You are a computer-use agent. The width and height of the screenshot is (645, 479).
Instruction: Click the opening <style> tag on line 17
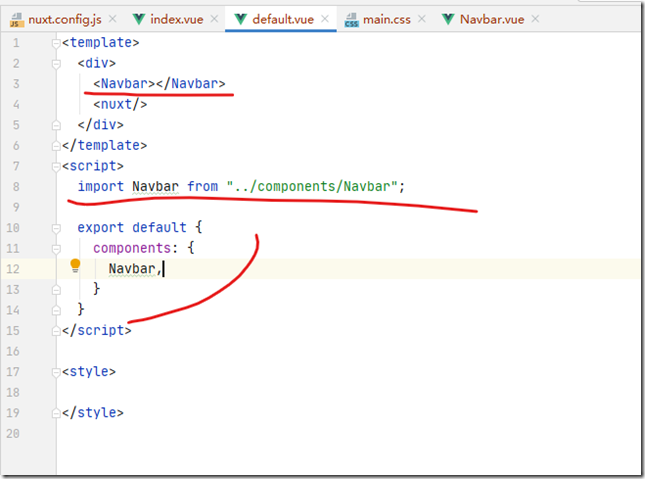[x=89, y=372]
